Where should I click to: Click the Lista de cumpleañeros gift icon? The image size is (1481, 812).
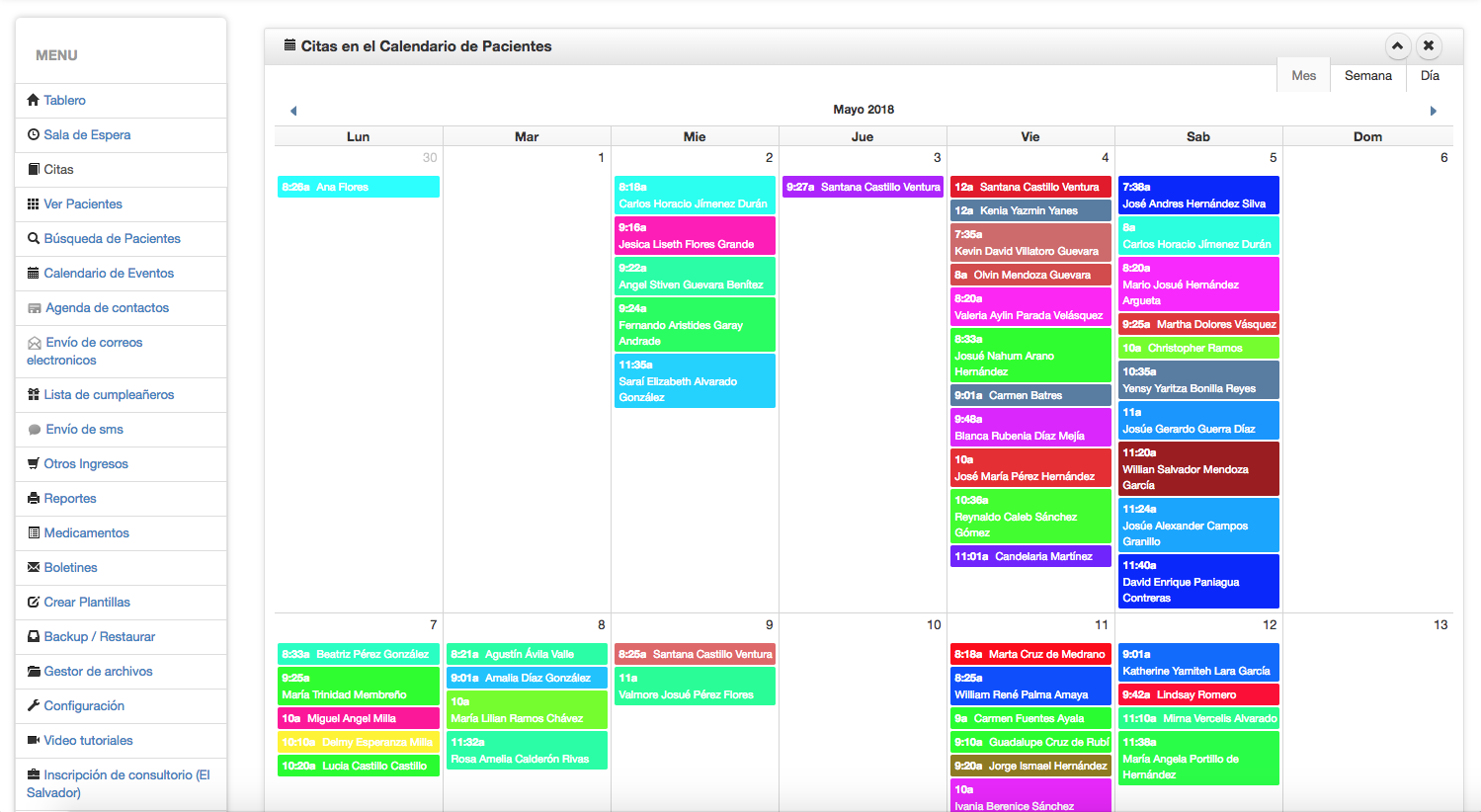point(34,394)
